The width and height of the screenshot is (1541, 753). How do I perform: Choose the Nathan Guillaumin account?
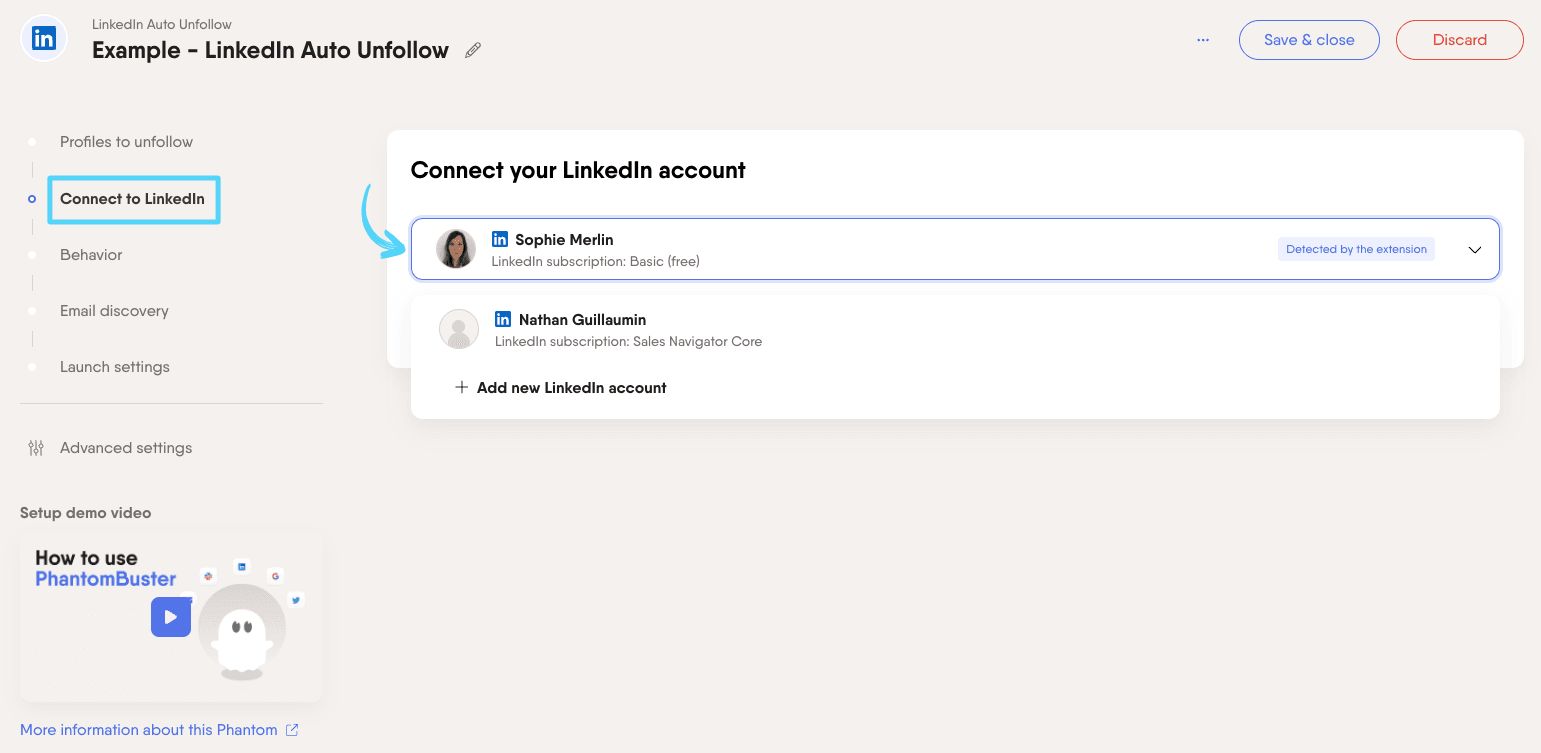(x=955, y=330)
